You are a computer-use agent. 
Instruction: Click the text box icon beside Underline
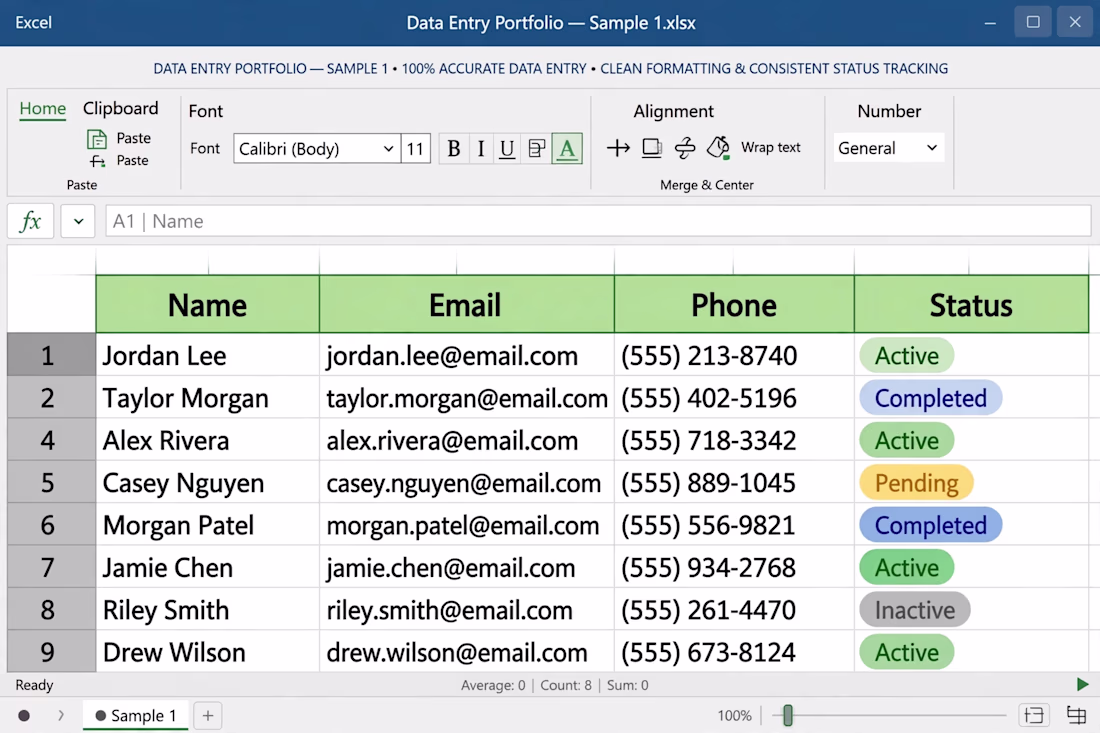(x=537, y=149)
